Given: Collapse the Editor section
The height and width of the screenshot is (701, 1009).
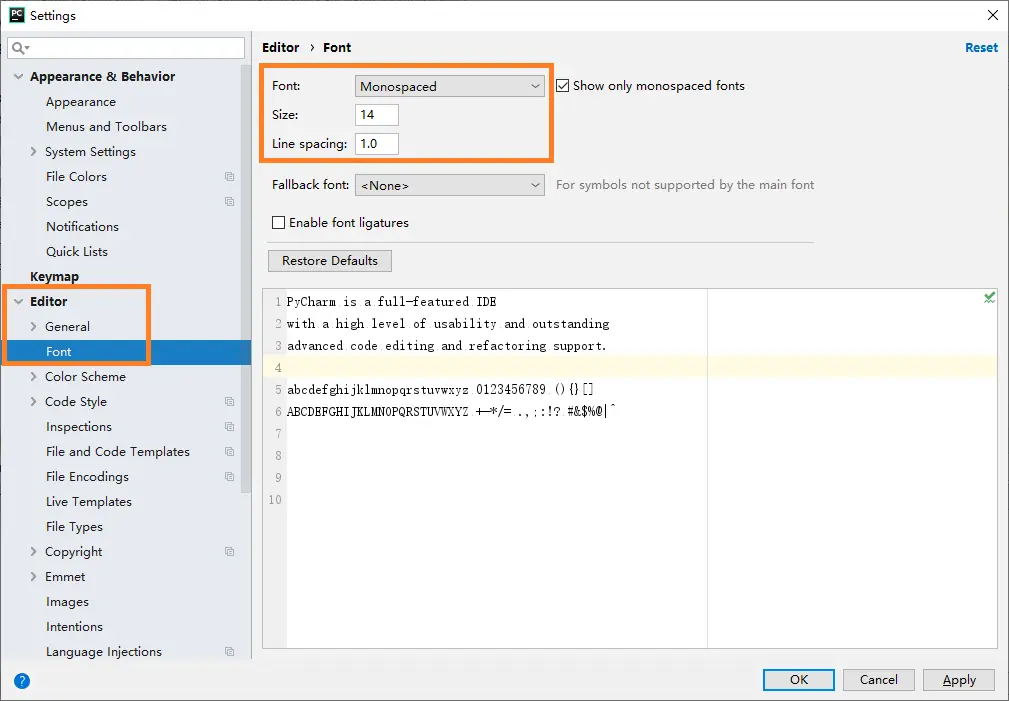Looking at the screenshot, I should point(19,301).
